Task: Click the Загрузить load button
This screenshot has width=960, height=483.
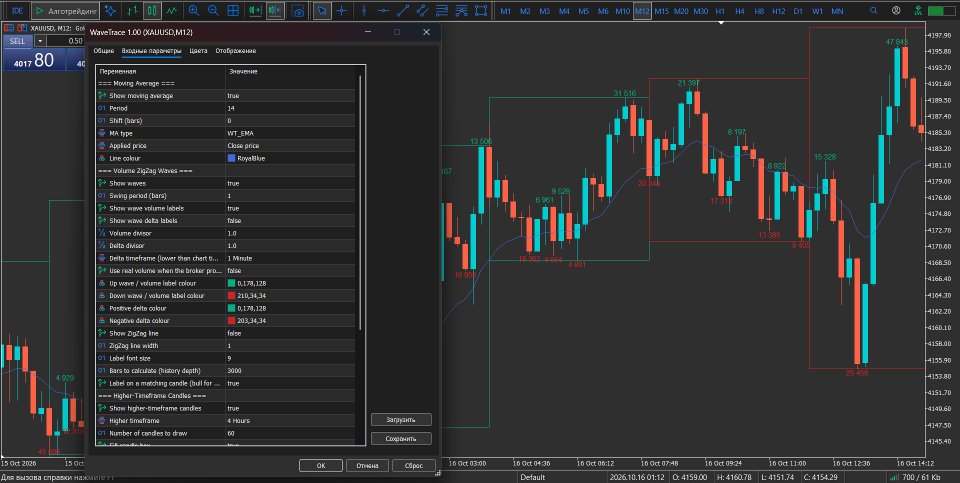Action: coord(401,420)
